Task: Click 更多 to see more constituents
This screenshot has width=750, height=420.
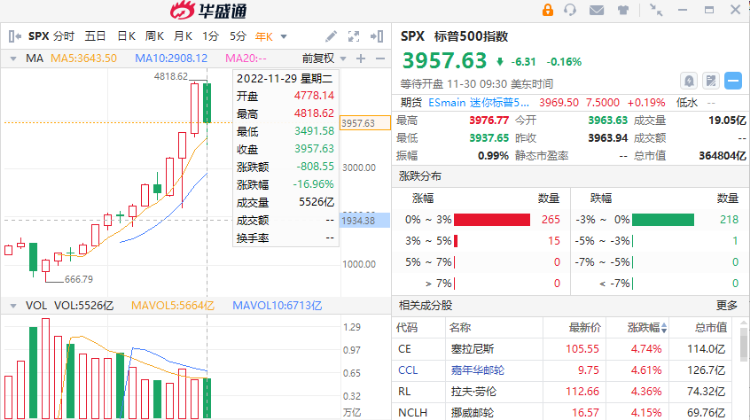Action: pyautogui.click(x=727, y=305)
